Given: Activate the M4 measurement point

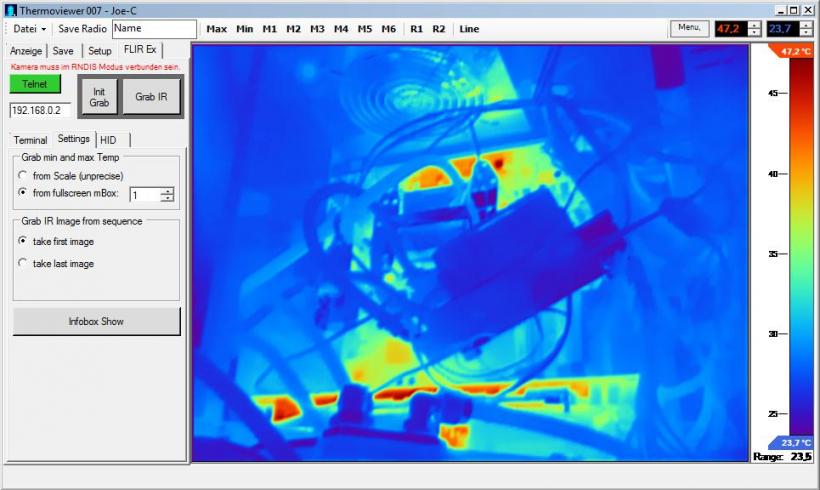Looking at the screenshot, I should click(341, 29).
